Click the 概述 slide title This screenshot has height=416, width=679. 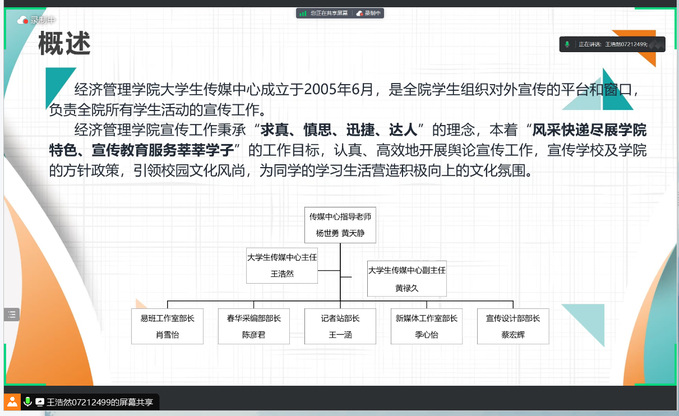pos(64,45)
